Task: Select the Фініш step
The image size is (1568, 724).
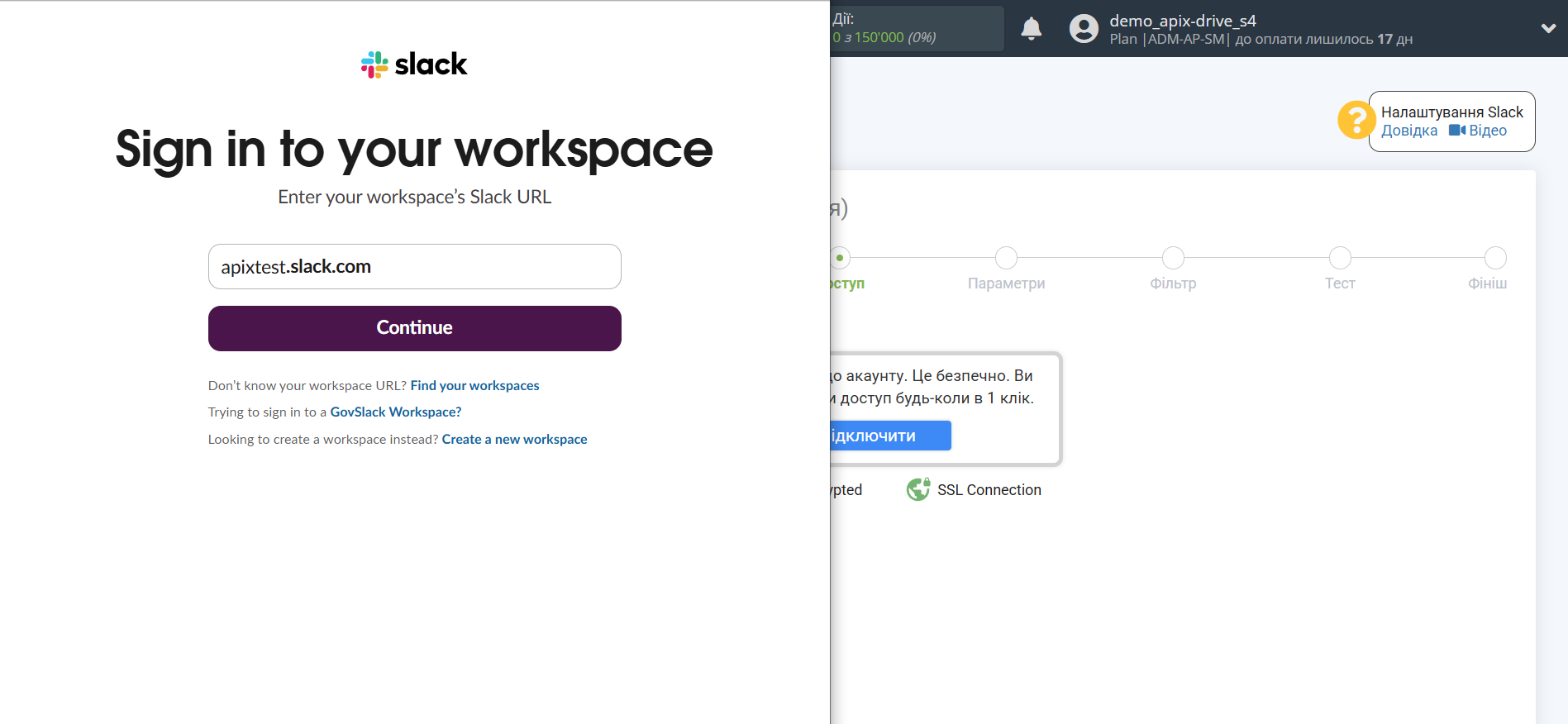Action: coord(1488,283)
